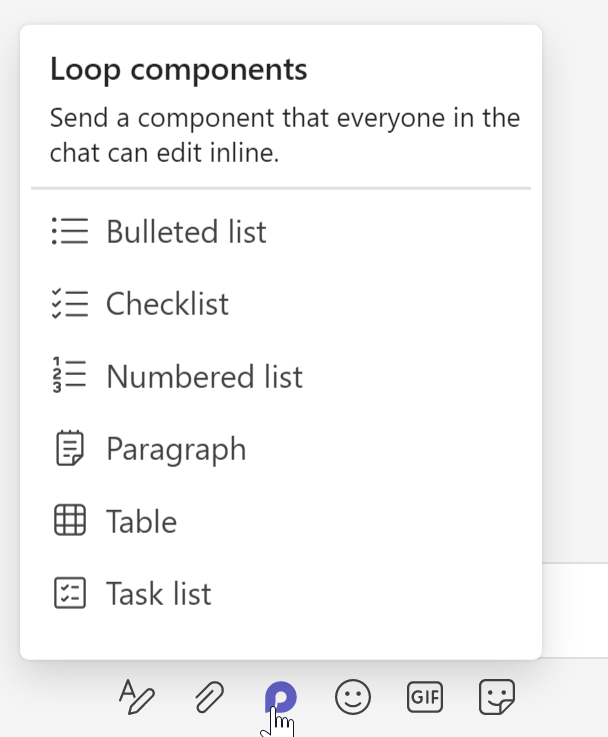Select Paragraph from the menu

[176, 449]
